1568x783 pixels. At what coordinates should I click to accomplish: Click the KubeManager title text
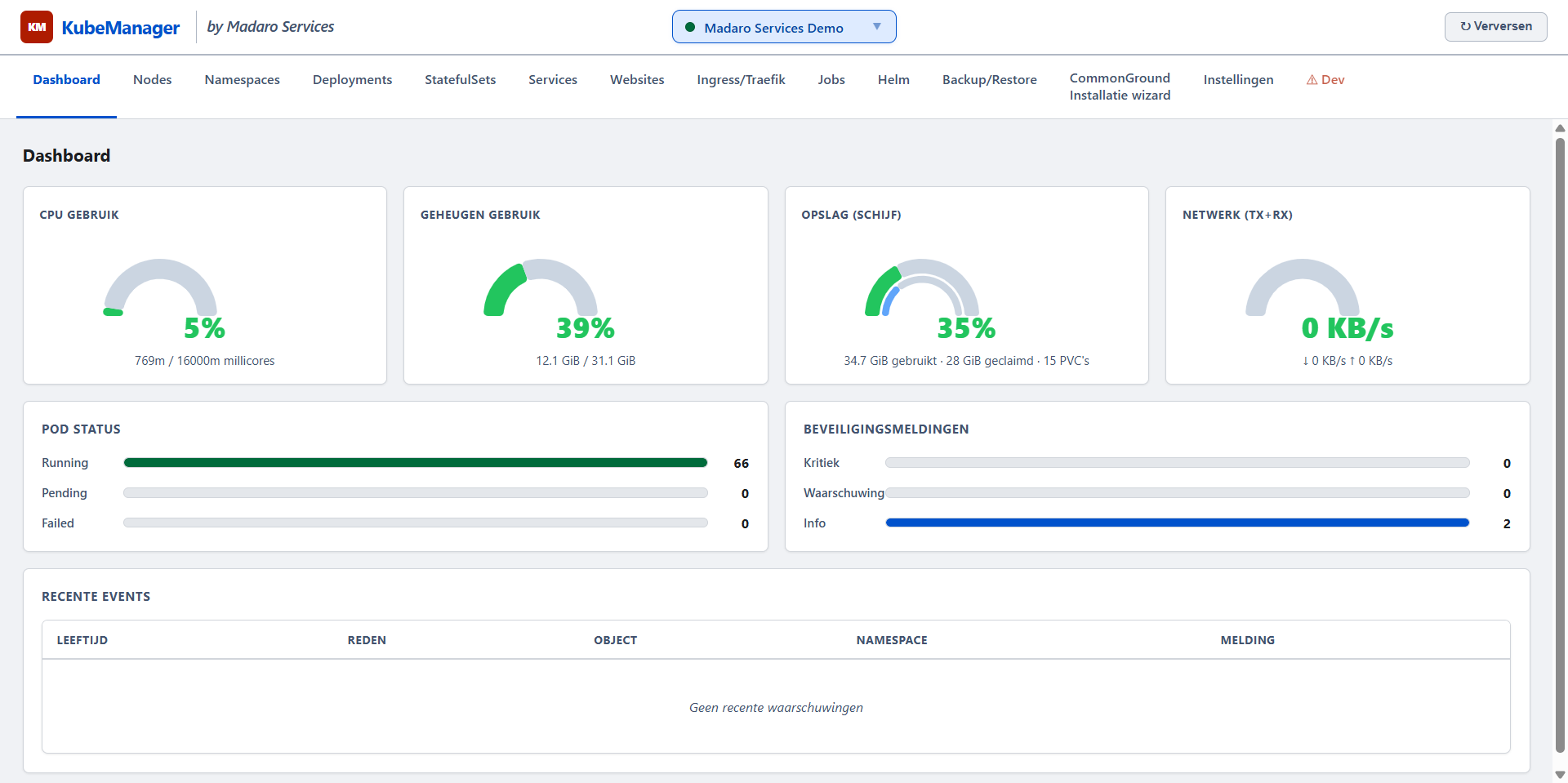pos(121,28)
